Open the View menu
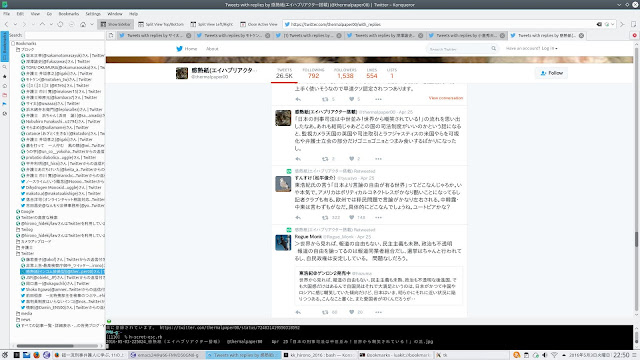640x360 pixels. pos(35,14)
